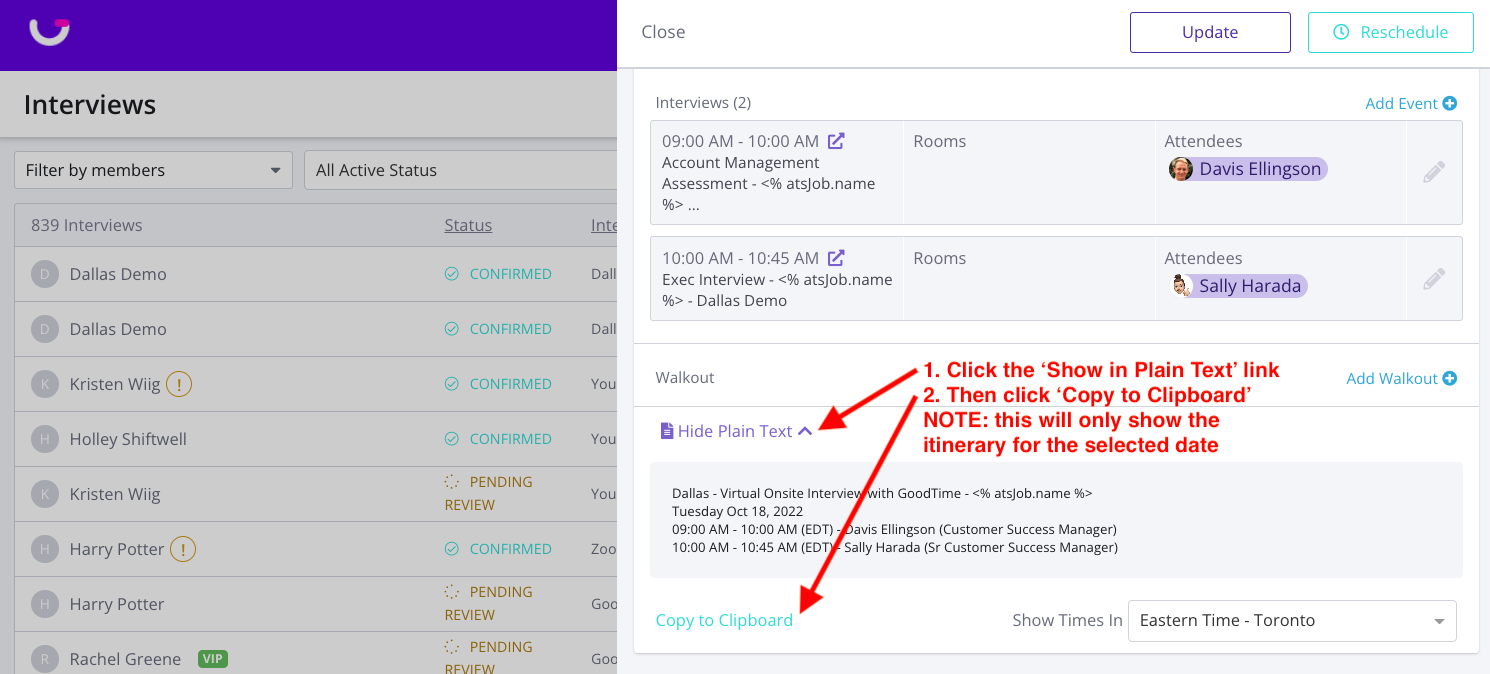The height and width of the screenshot is (674, 1490).
Task: Open Holley Shiftwell interview row
Action: [316, 439]
